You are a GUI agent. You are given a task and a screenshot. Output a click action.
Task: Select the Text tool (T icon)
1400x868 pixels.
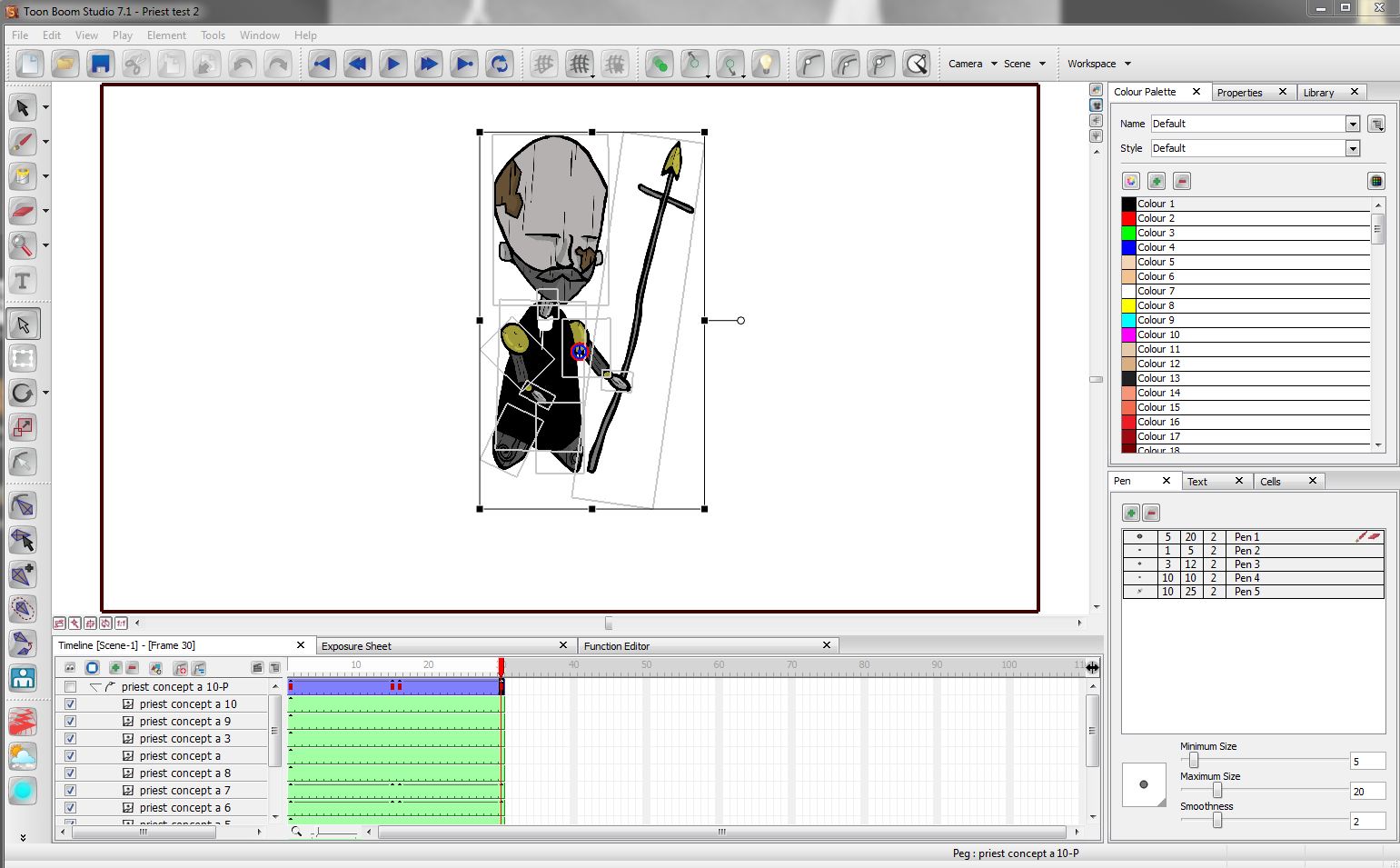(23, 280)
